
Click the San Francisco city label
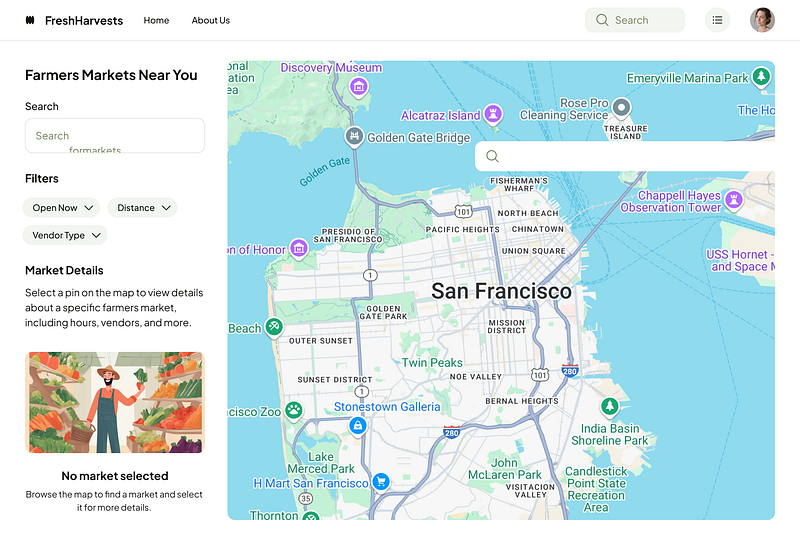point(502,291)
